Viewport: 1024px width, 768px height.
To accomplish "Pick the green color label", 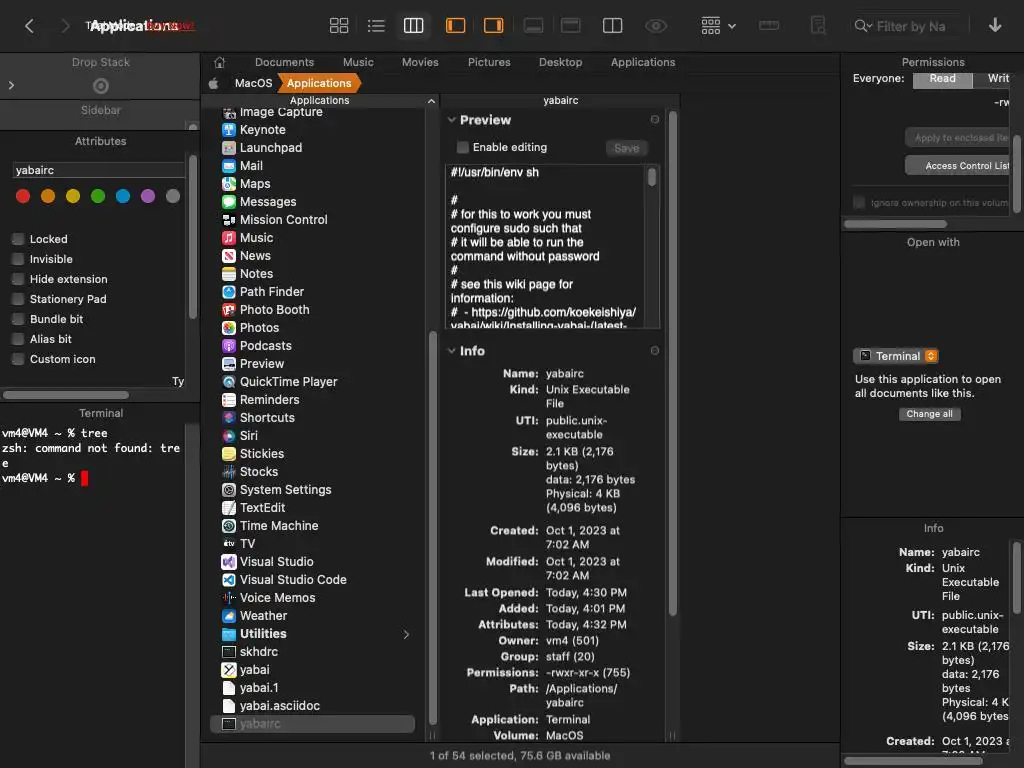I will coord(98,197).
